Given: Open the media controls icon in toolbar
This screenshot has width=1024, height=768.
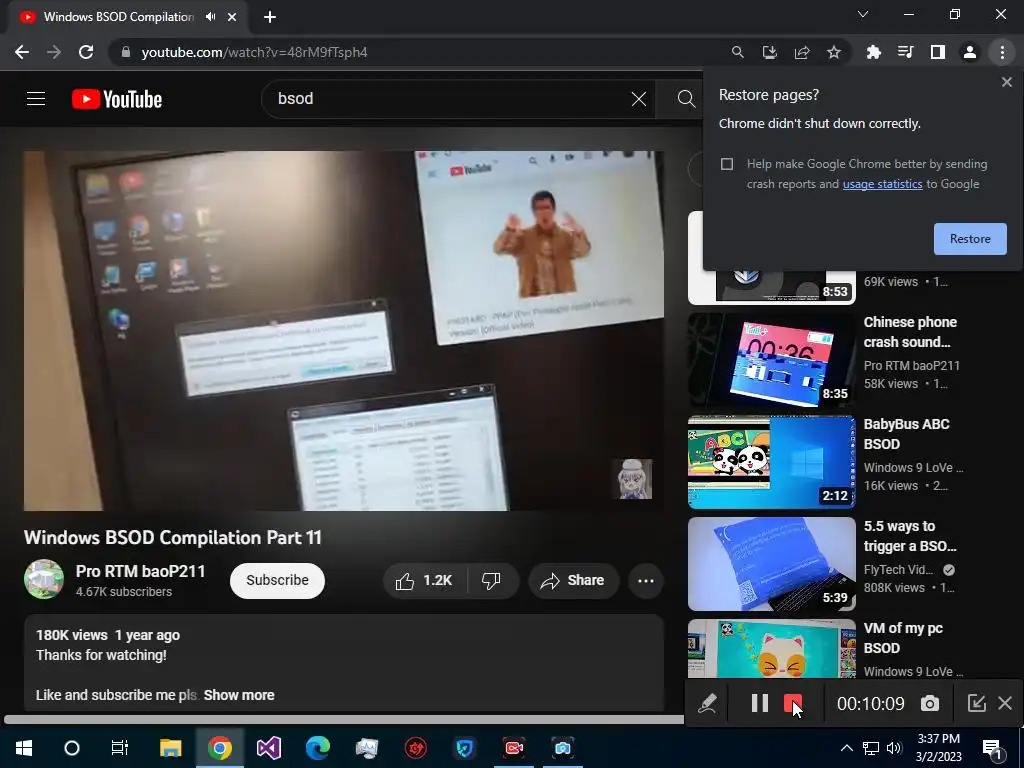Looking at the screenshot, I should point(906,52).
